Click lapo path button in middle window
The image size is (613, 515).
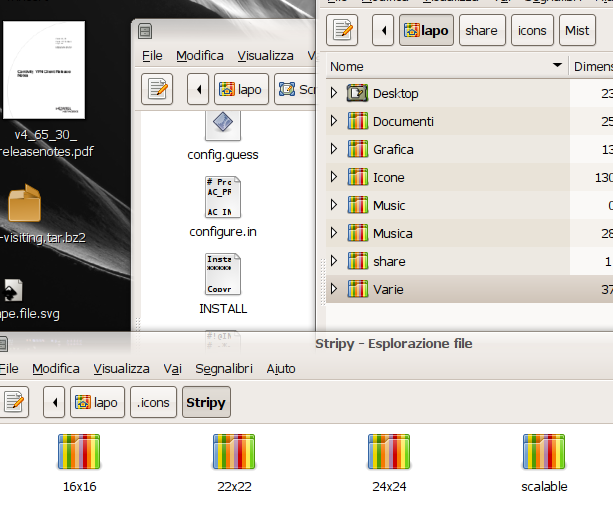tap(241, 89)
